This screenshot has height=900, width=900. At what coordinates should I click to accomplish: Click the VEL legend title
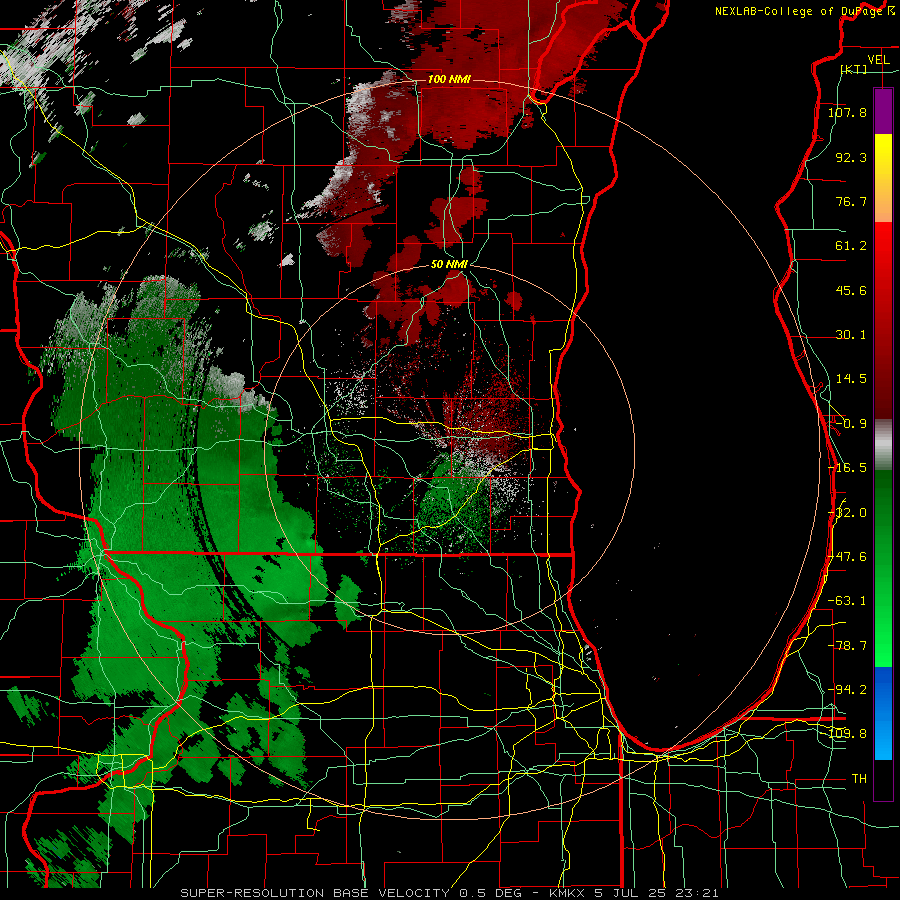[878, 60]
